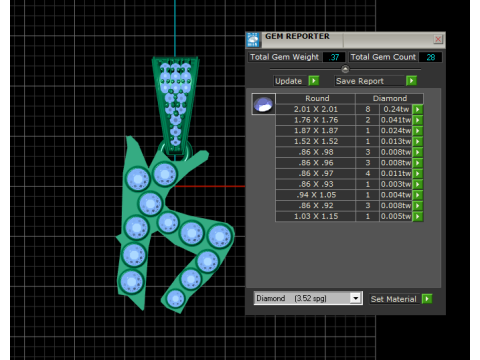Click the 0.004tw weight cell
The height and width of the screenshot is (360, 480).
click(396, 195)
